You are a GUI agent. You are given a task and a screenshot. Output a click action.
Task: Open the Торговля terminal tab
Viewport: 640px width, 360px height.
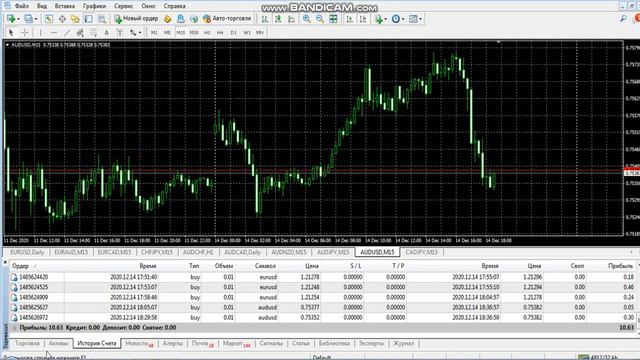(27, 344)
